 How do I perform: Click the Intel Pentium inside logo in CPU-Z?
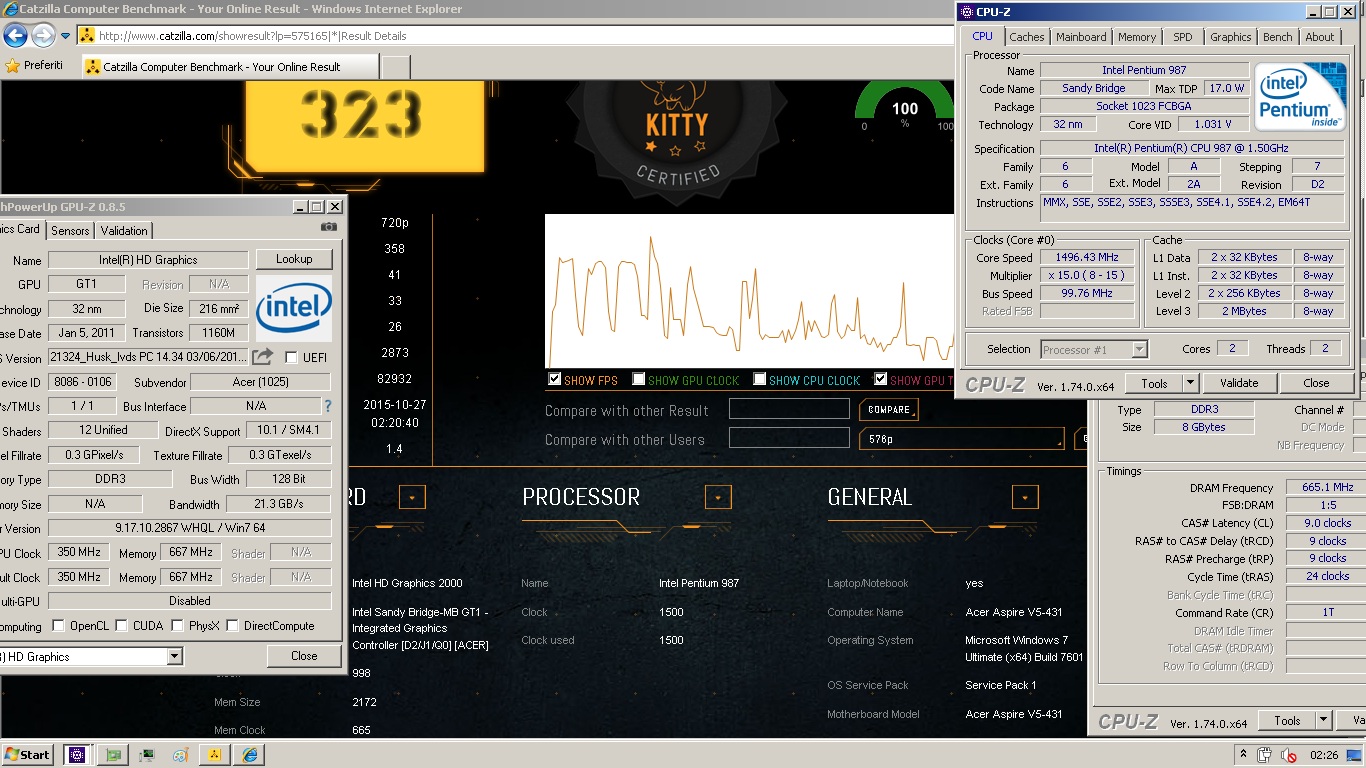(1301, 96)
